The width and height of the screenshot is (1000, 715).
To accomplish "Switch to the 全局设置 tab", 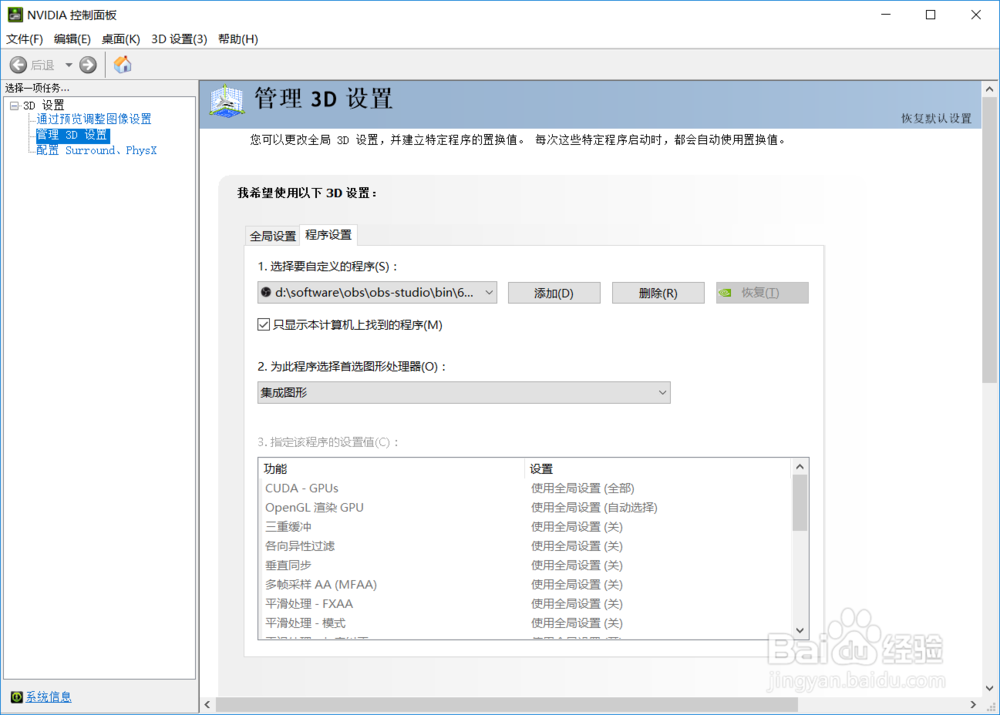I will (272, 235).
